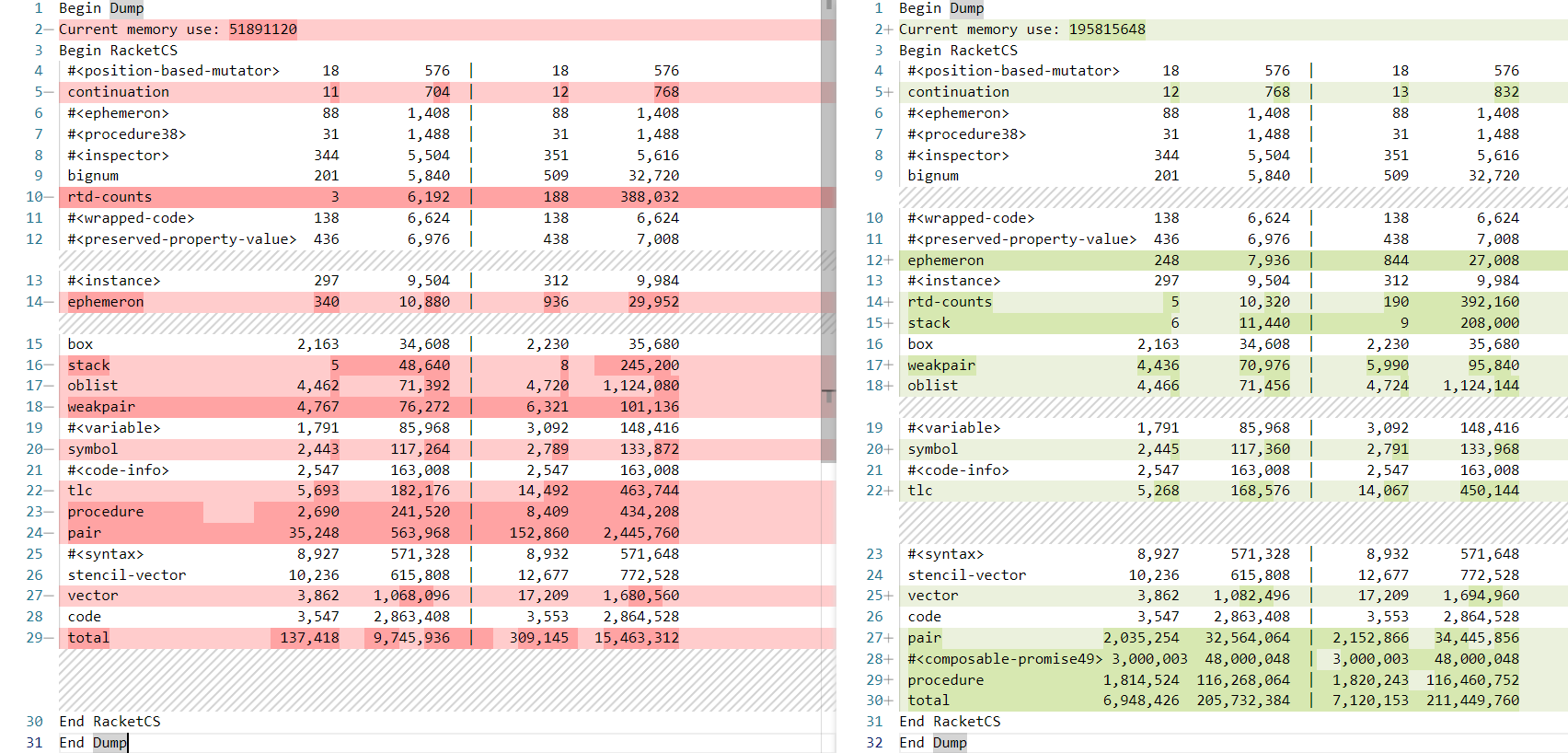
Task: Click value 2,445,760 in left pane
Action: point(641,533)
